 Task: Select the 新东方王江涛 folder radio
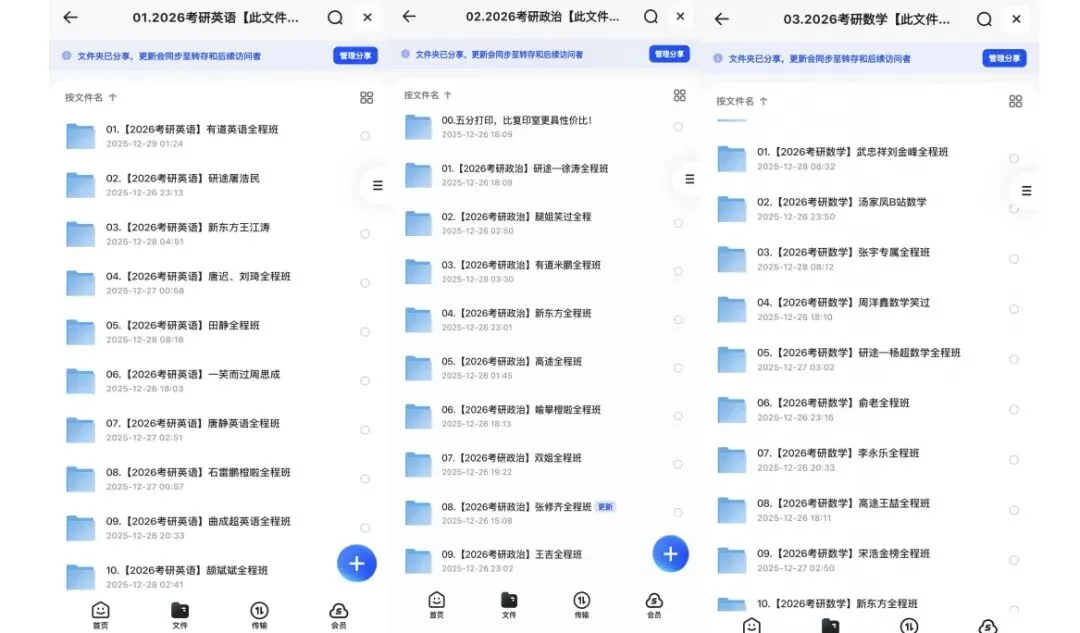(365, 234)
